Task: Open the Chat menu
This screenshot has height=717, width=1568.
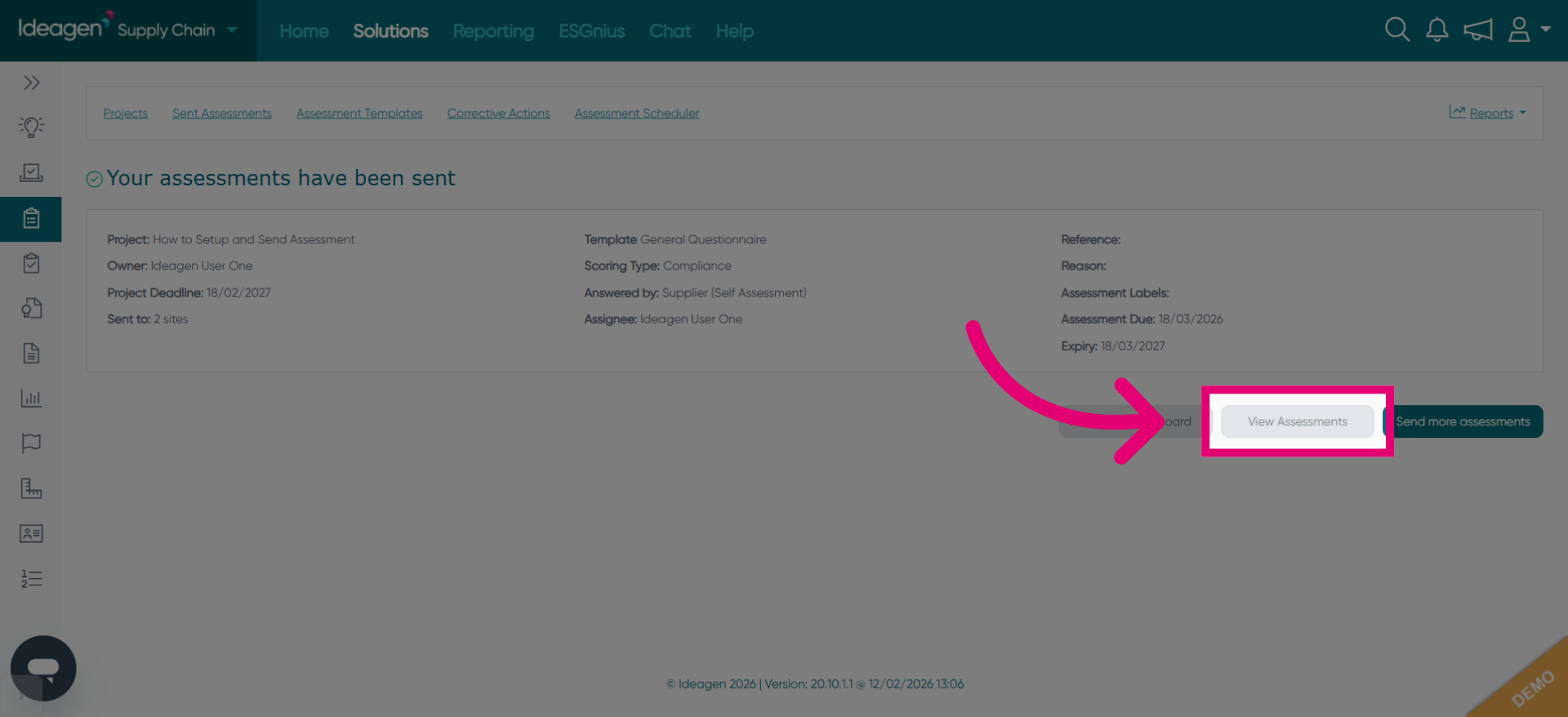Action: pos(670,31)
